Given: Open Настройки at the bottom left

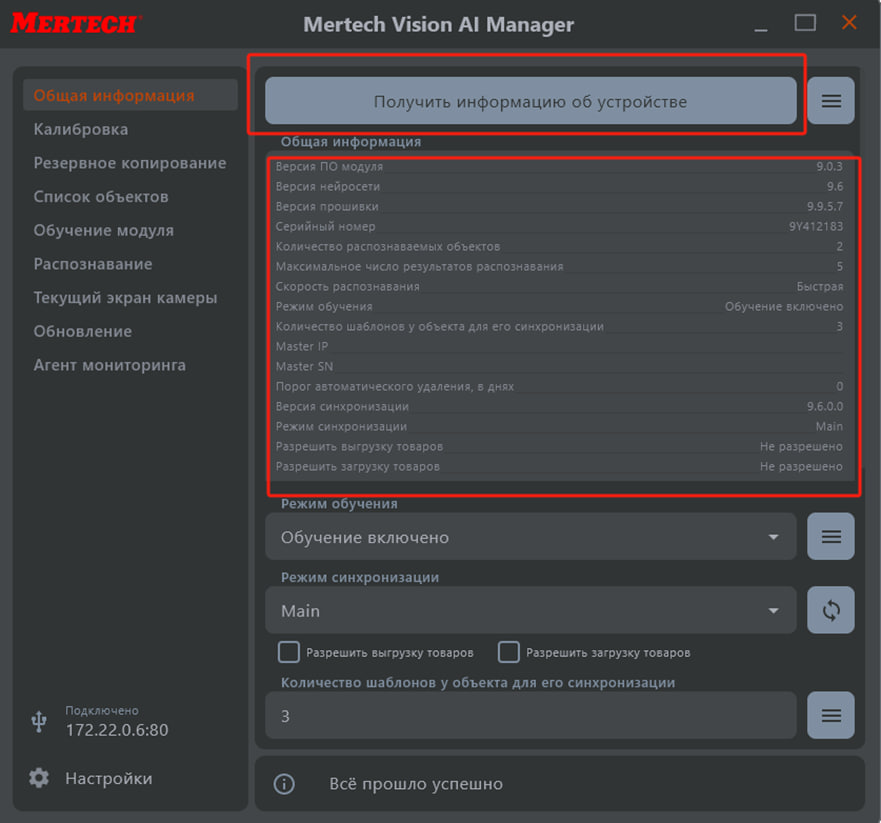Looking at the screenshot, I should pos(109,778).
